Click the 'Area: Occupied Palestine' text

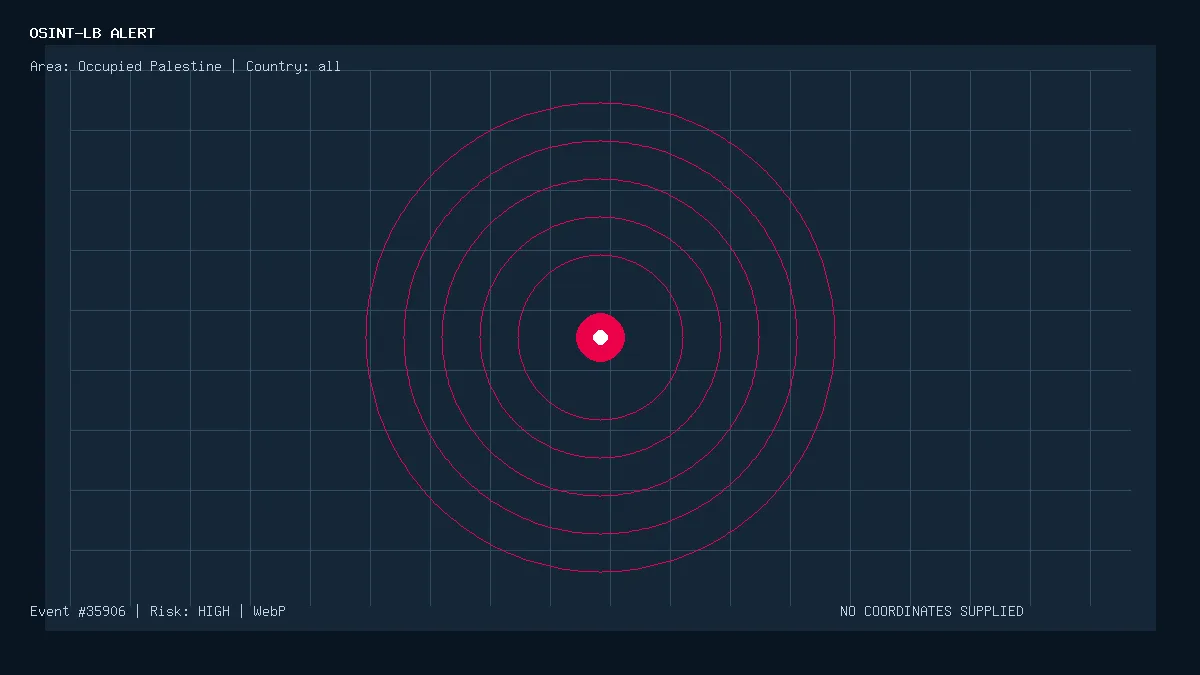coord(126,67)
